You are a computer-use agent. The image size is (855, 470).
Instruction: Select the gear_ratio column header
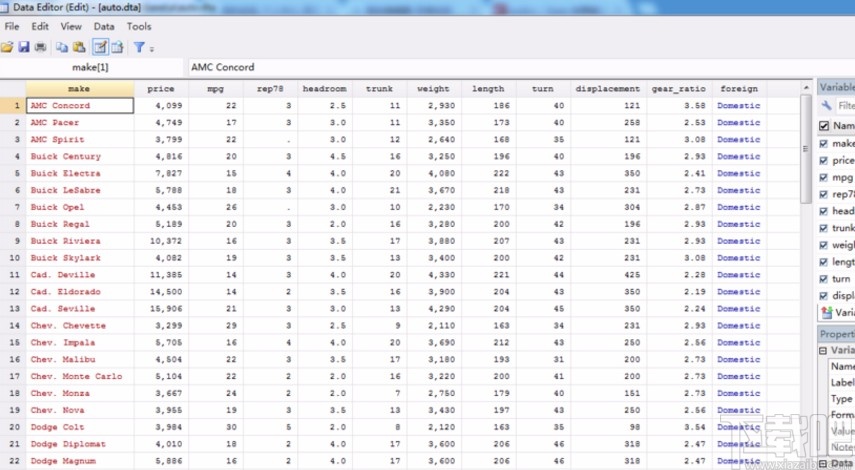tap(679, 88)
